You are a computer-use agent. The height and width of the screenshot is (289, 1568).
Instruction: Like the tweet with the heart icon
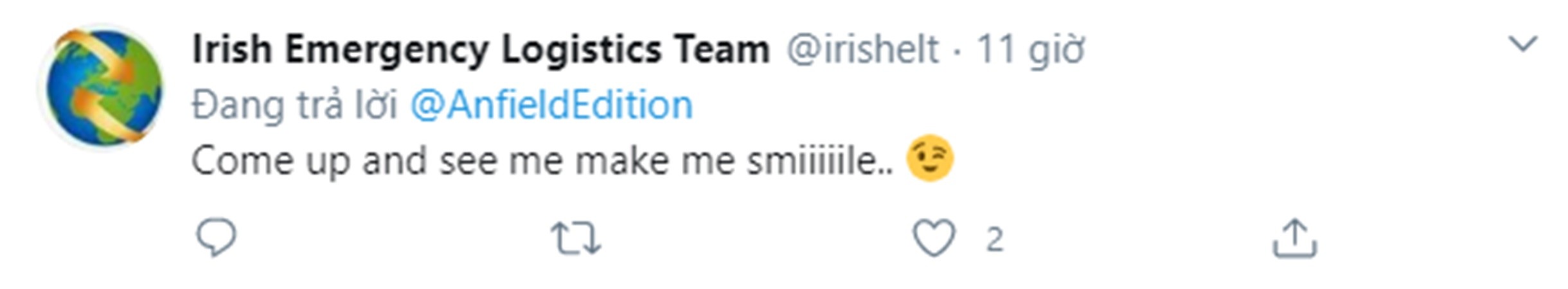click(934, 238)
